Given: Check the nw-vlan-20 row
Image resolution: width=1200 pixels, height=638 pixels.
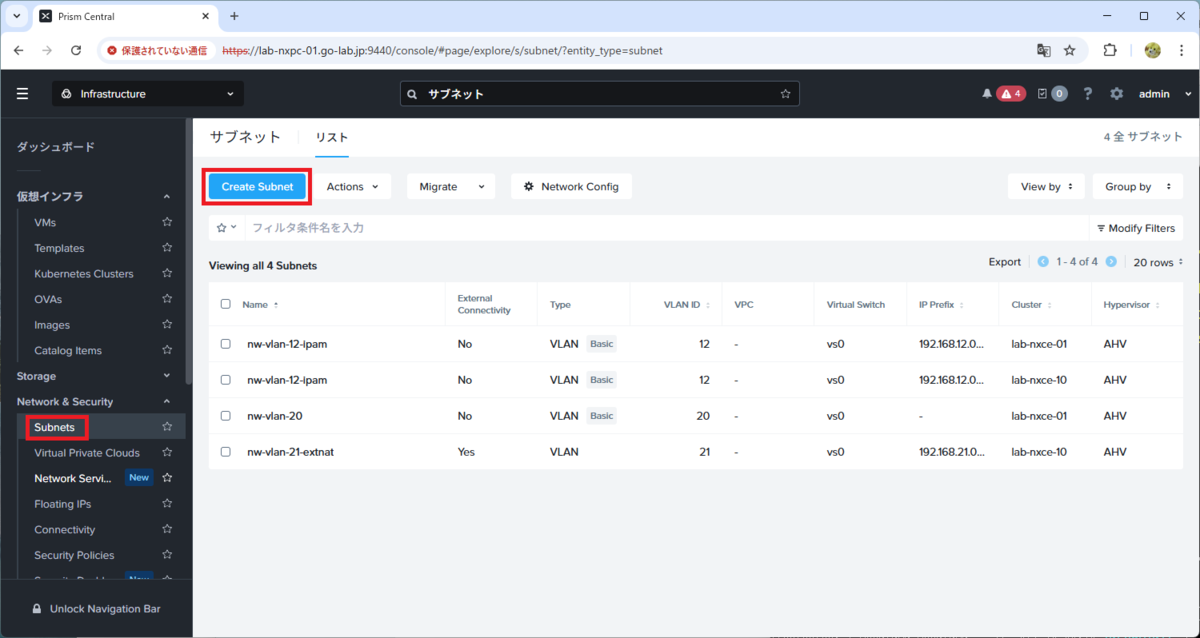Looking at the screenshot, I should (x=225, y=416).
